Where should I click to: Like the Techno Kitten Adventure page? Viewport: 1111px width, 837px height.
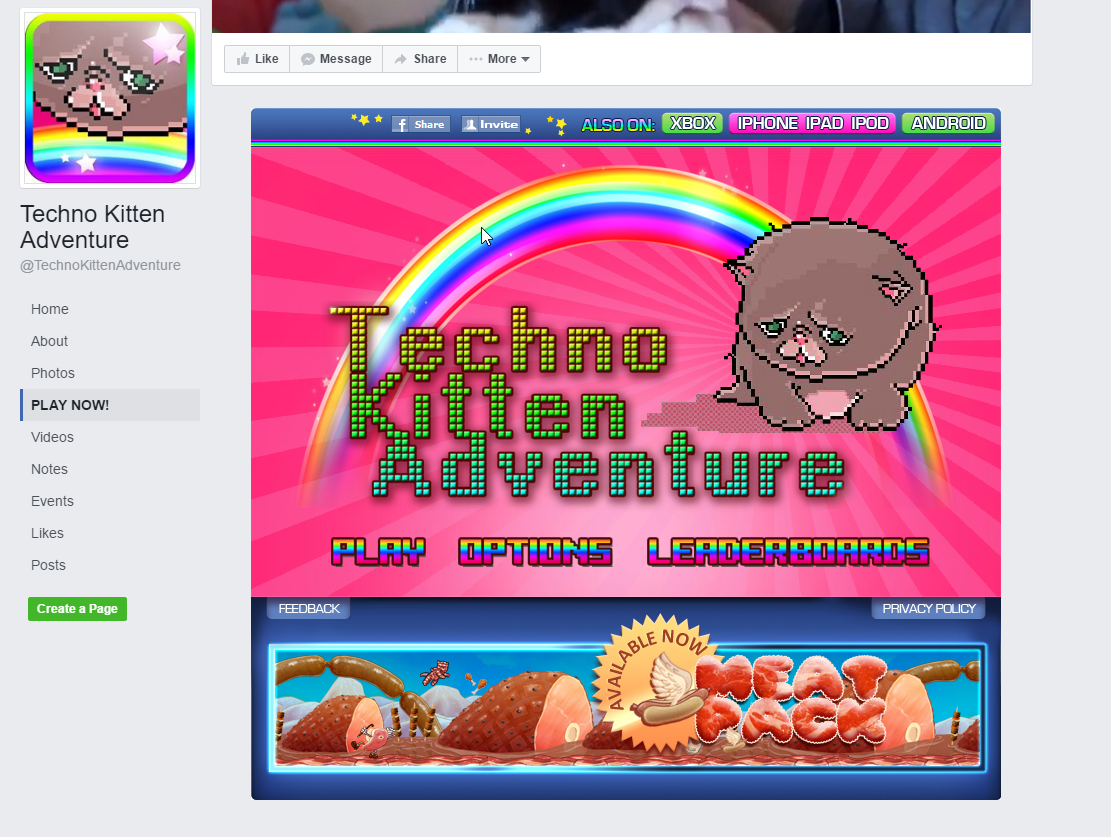257,59
